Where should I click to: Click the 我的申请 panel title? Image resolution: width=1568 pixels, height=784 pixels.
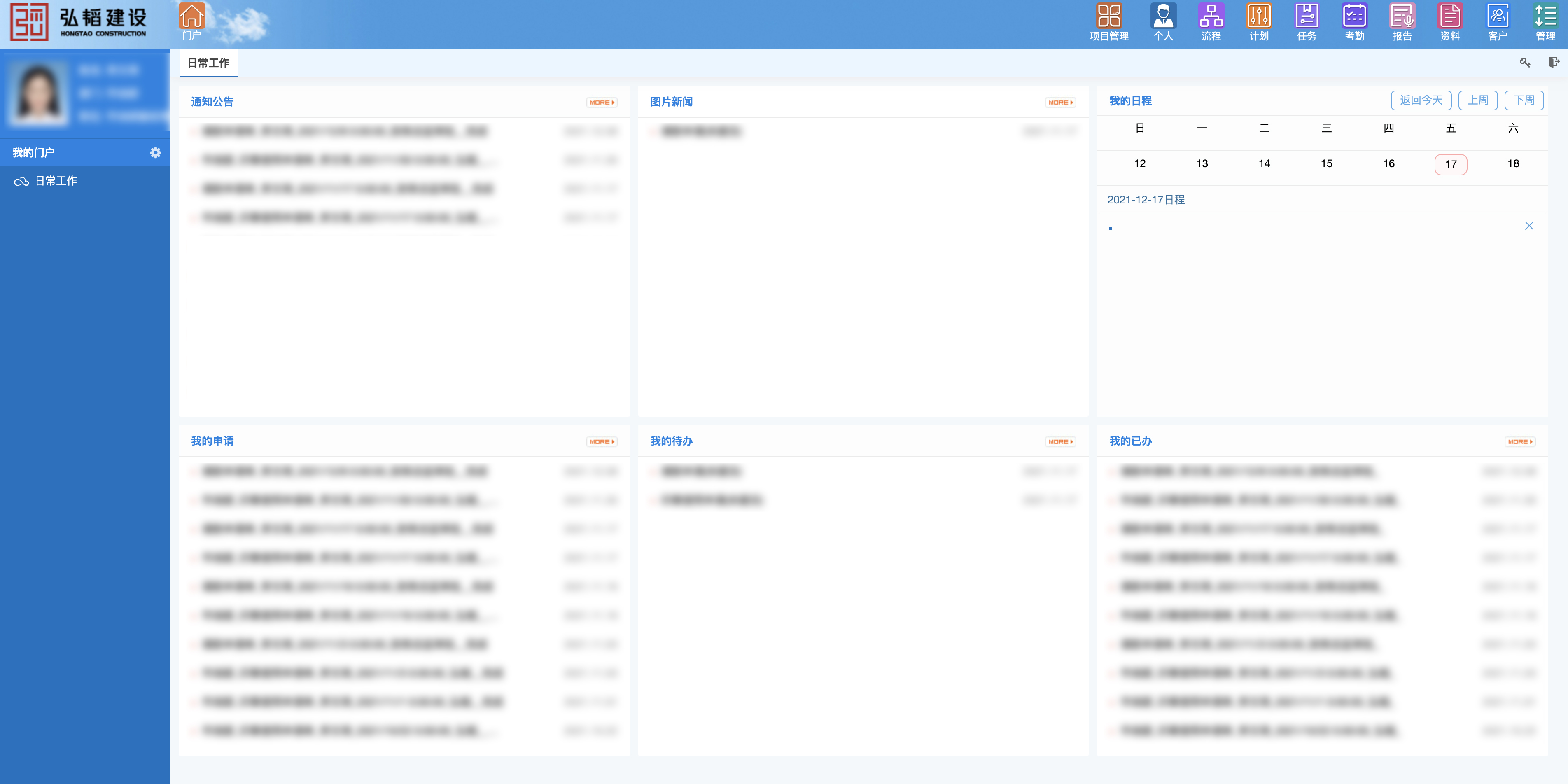(x=212, y=441)
